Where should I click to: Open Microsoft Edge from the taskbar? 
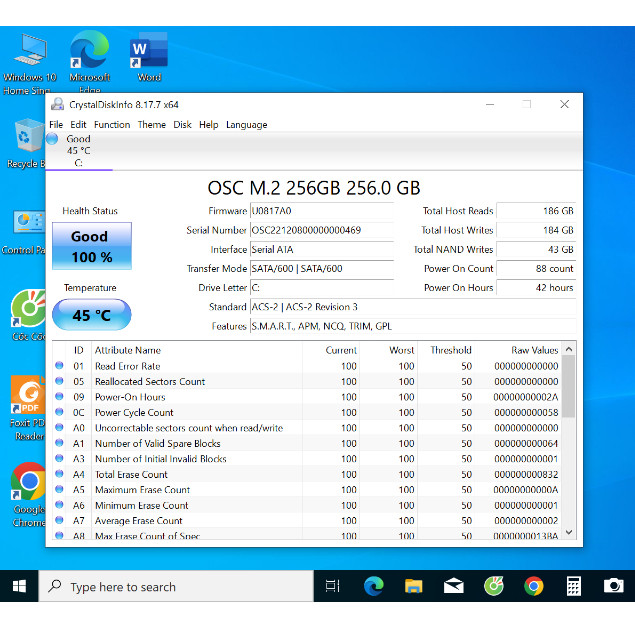click(x=373, y=586)
